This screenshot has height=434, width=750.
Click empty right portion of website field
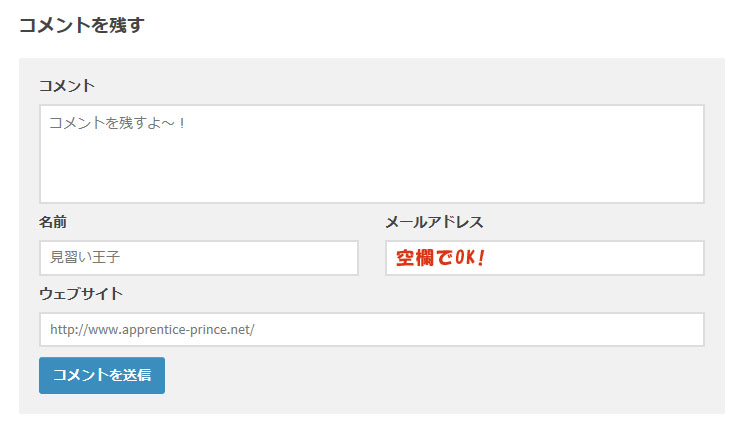pyautogui.click(x=478, y=329)
